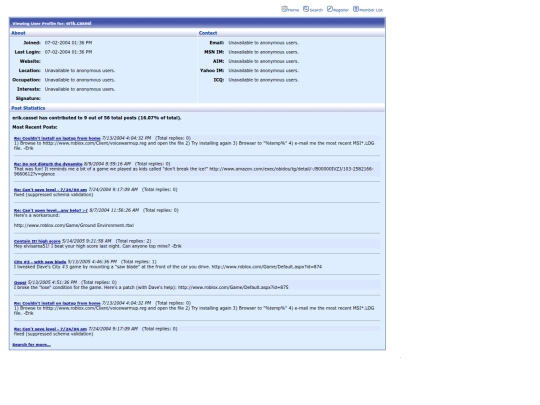Click the Yahoo IM row's unavailable text

tap(263, 71)
